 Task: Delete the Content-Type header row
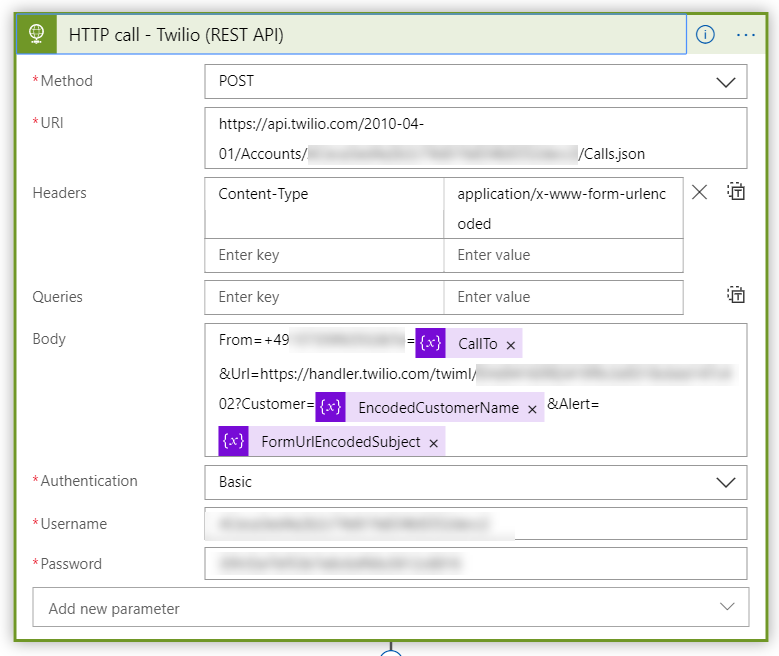699,192
